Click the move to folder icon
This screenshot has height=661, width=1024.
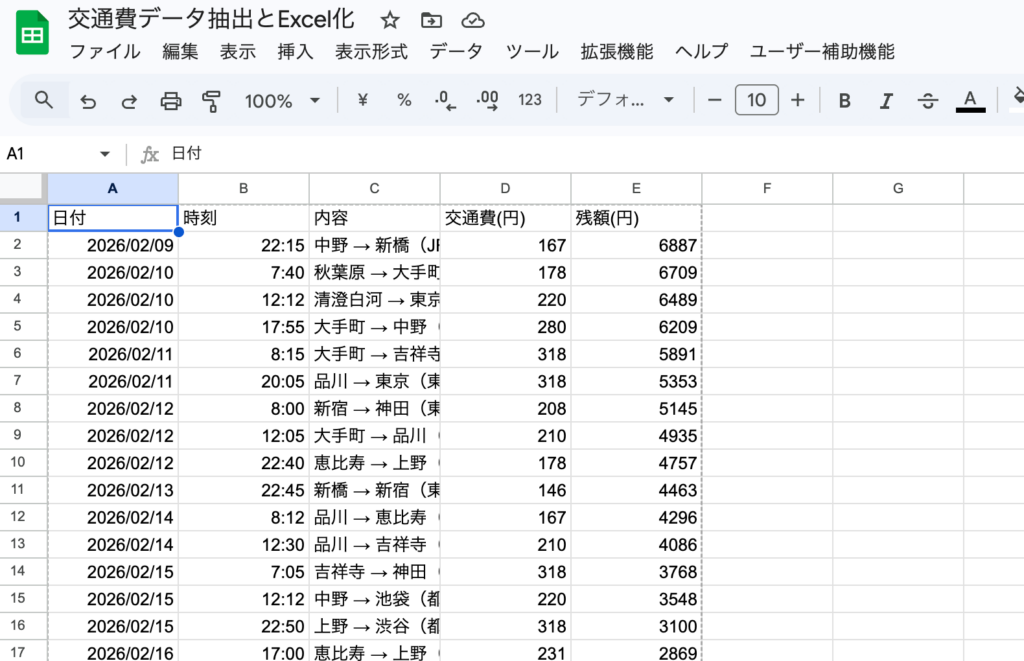tap(432, 21)
